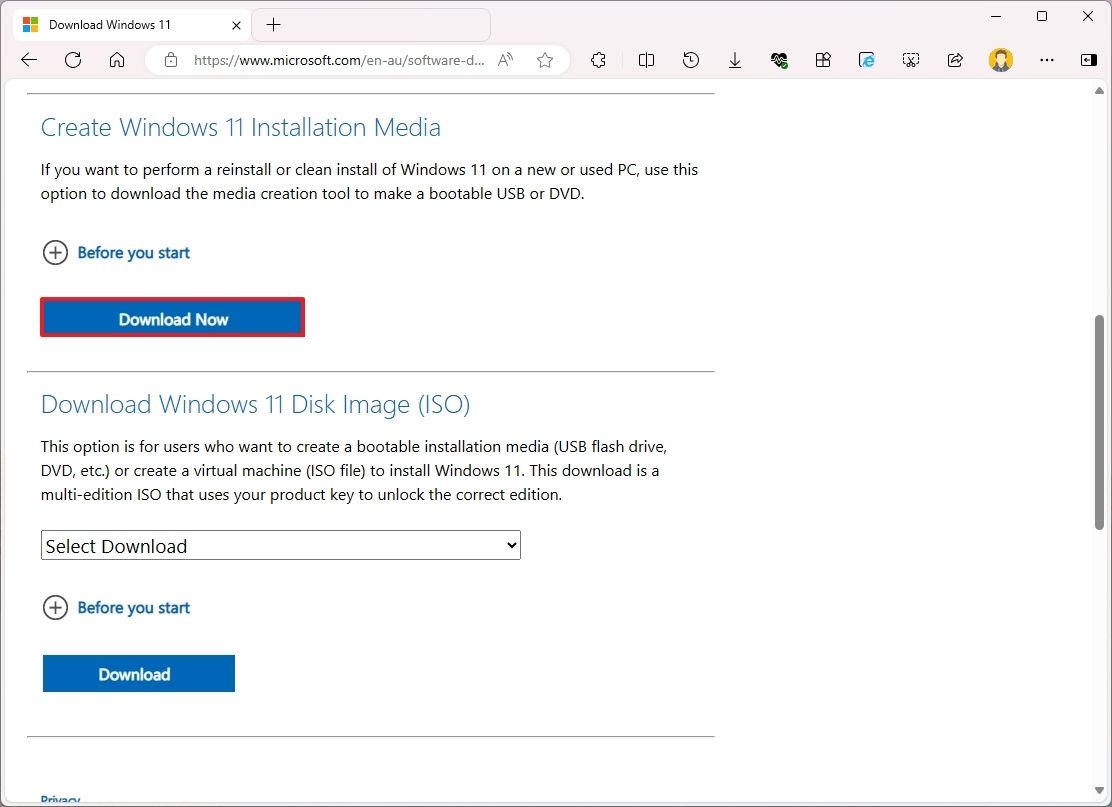Open split screen mode

[646, 60]
